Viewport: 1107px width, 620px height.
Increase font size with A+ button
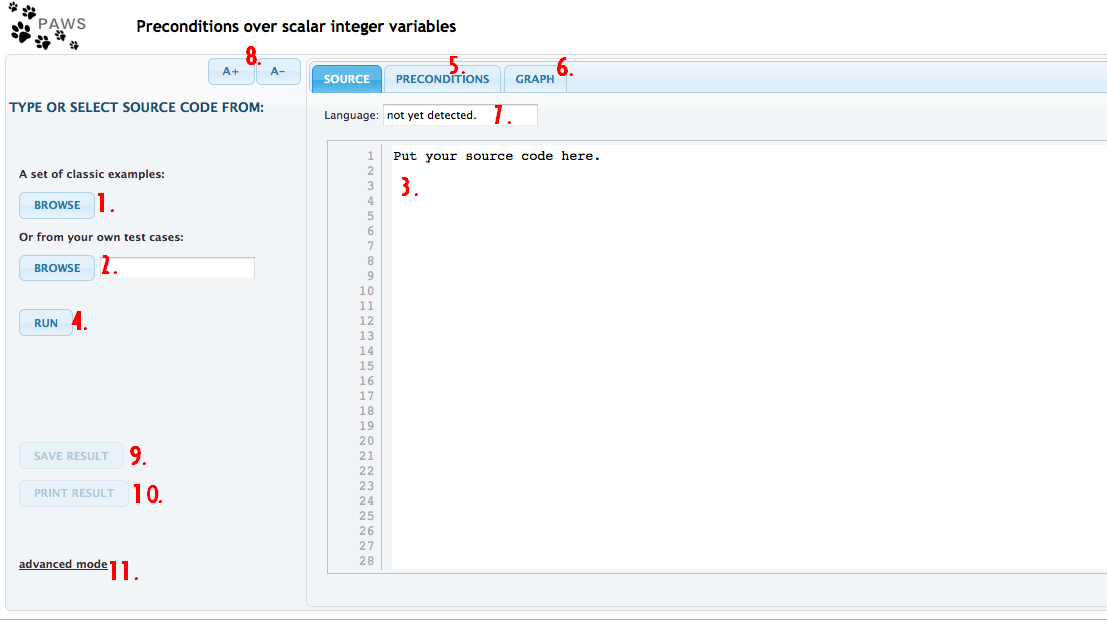[230, 72]
